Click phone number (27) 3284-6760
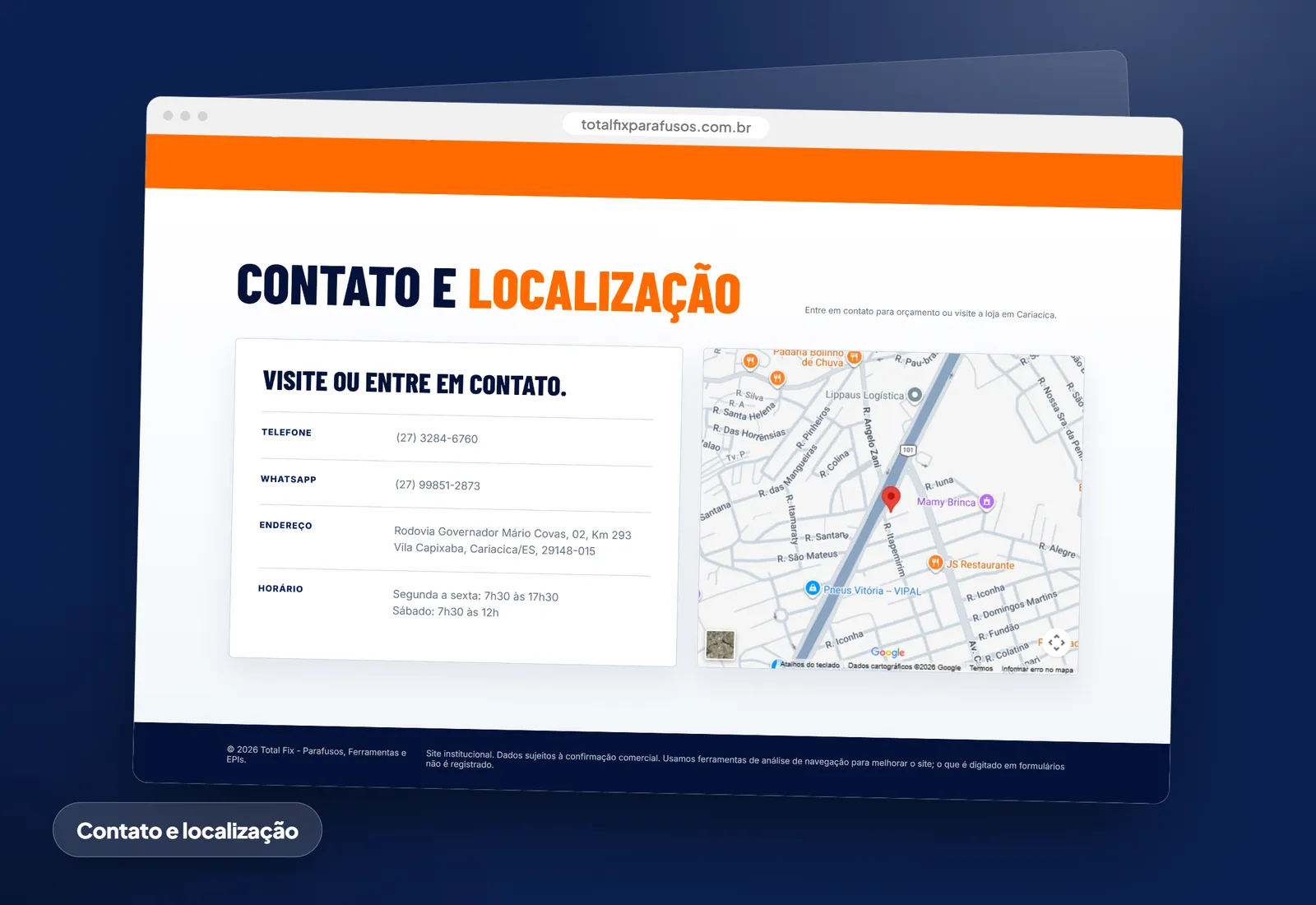 tap(437, 438)
